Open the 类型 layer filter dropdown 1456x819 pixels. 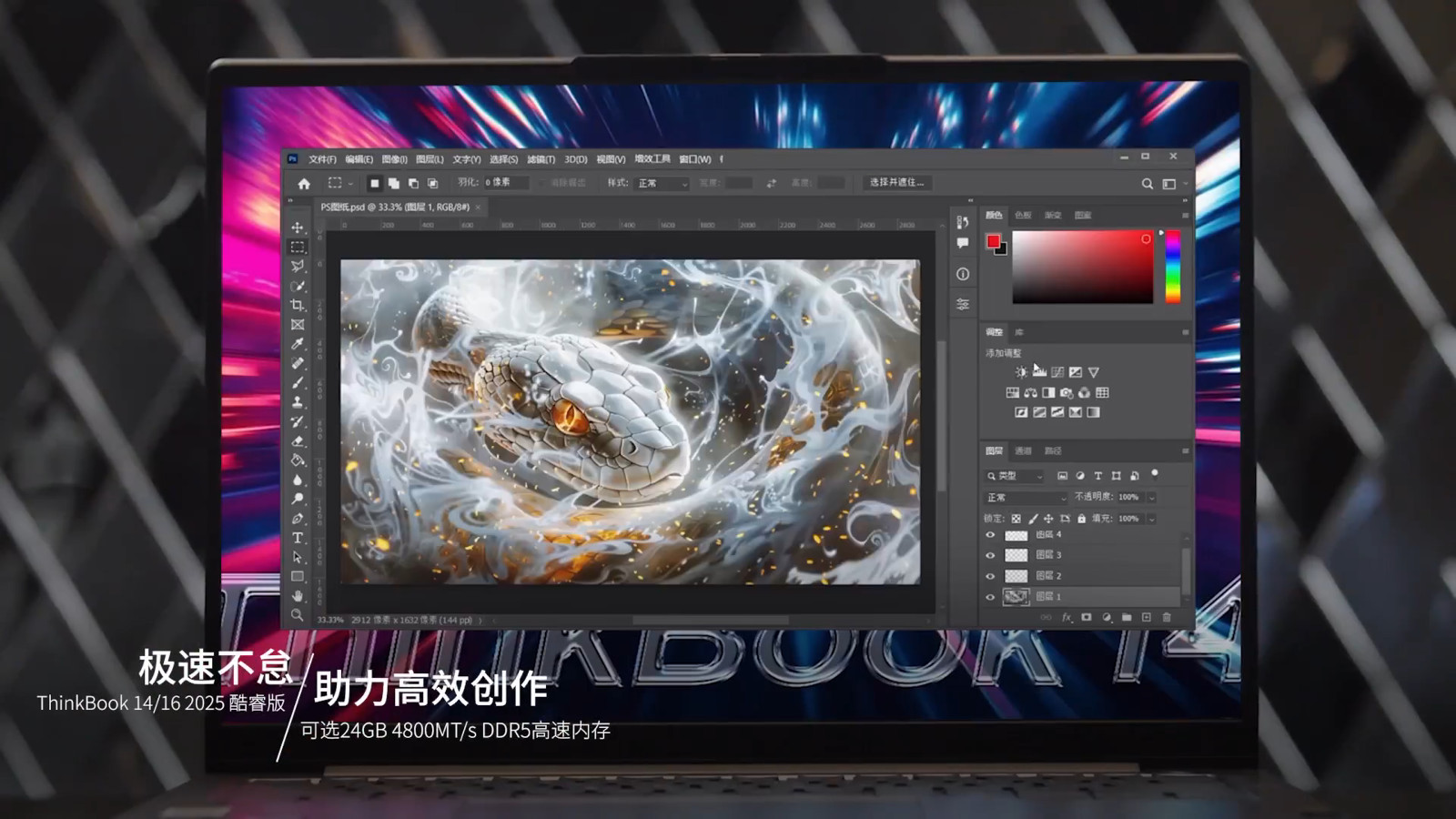pyautogui.click(x=1016, y=476)
